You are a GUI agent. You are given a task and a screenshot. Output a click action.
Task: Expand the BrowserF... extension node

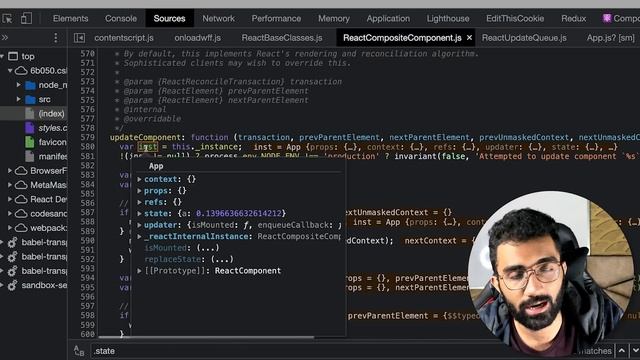point(10,171)
